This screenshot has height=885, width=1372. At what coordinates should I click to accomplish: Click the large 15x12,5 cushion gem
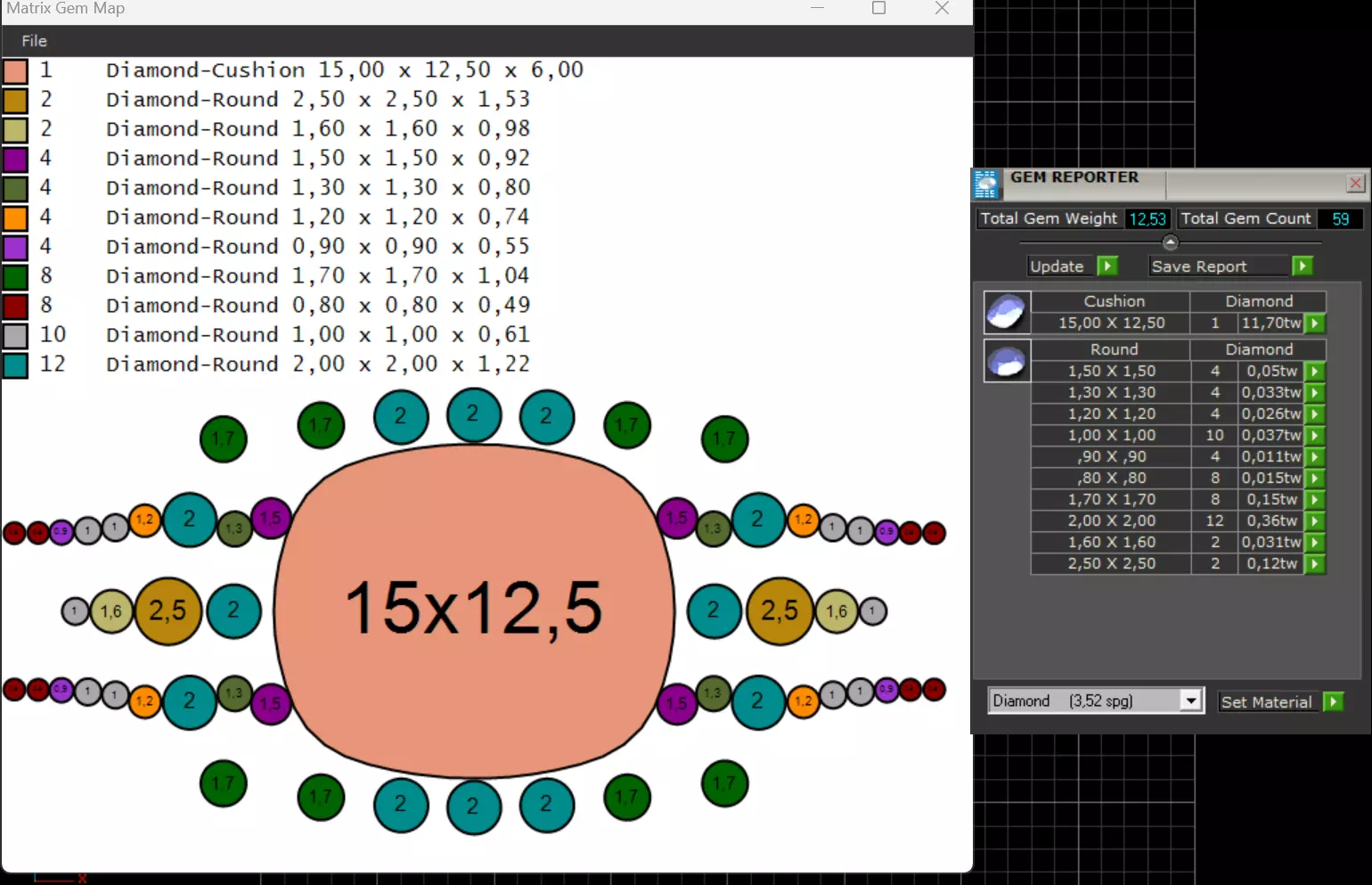point(474,610)
